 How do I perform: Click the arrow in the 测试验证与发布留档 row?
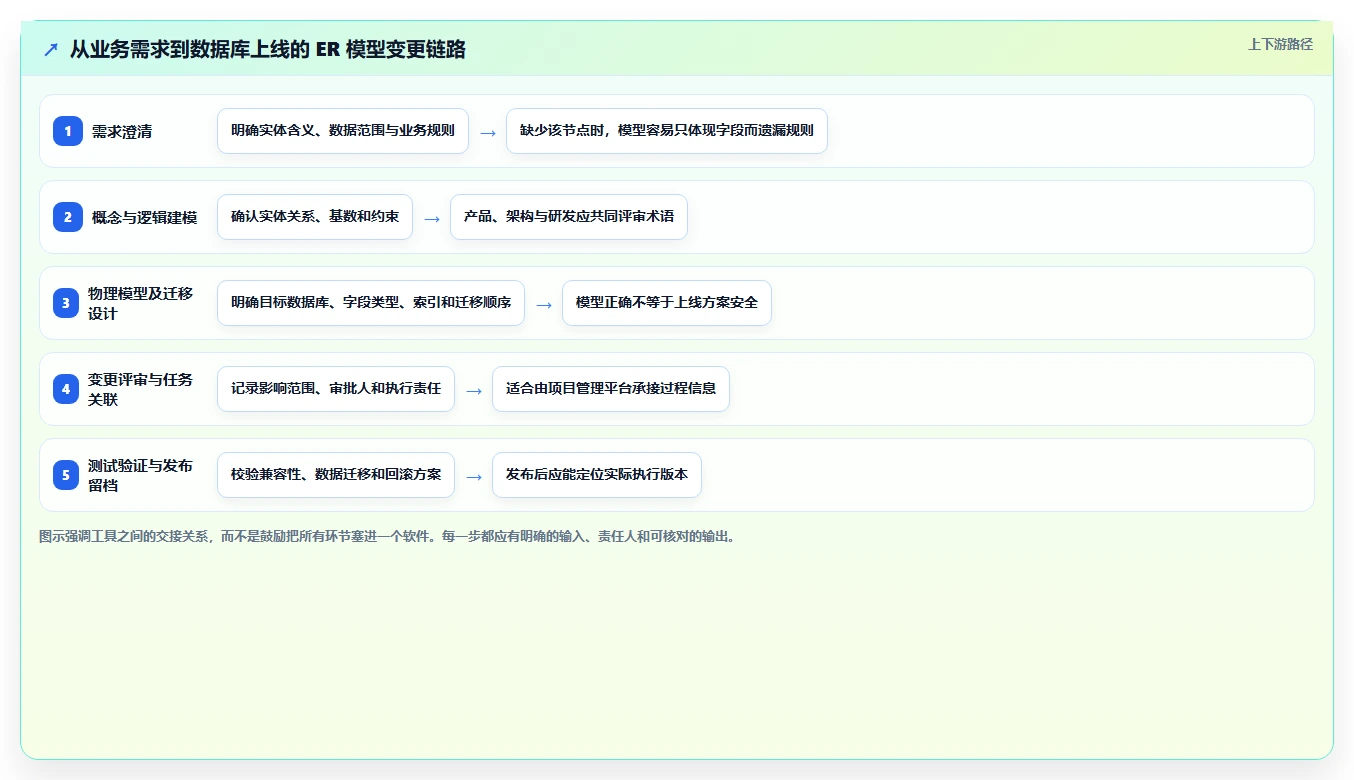click(474, 476)
